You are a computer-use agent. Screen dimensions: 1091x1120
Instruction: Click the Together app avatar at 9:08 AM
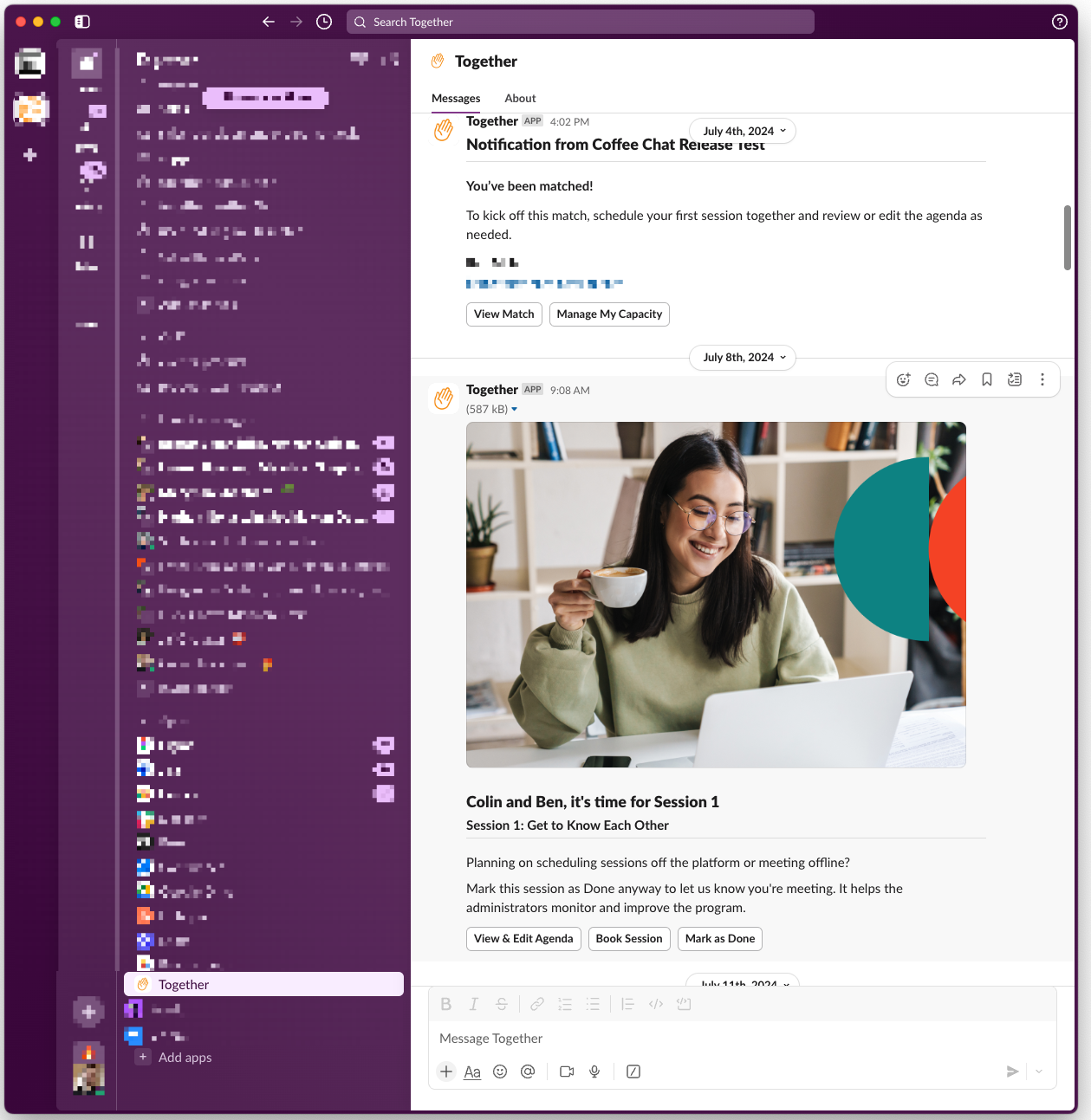point(444,398)
